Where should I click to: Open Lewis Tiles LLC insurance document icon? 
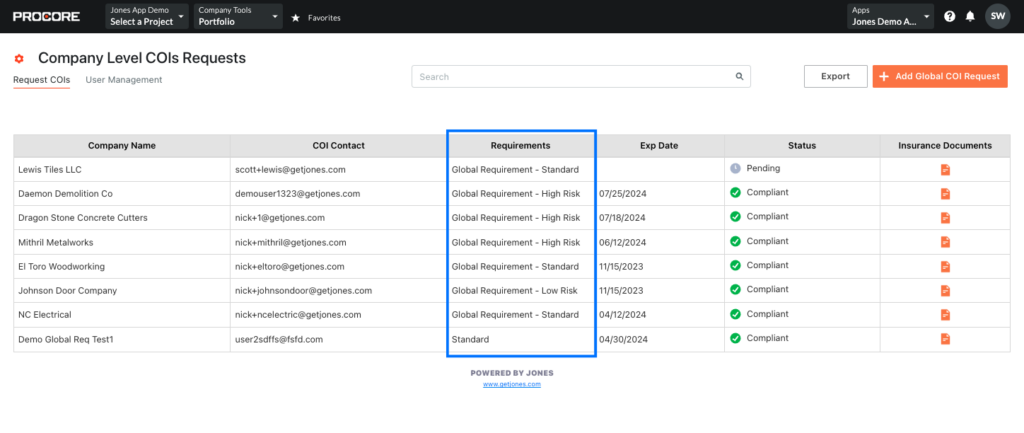[x=945, y=170]
